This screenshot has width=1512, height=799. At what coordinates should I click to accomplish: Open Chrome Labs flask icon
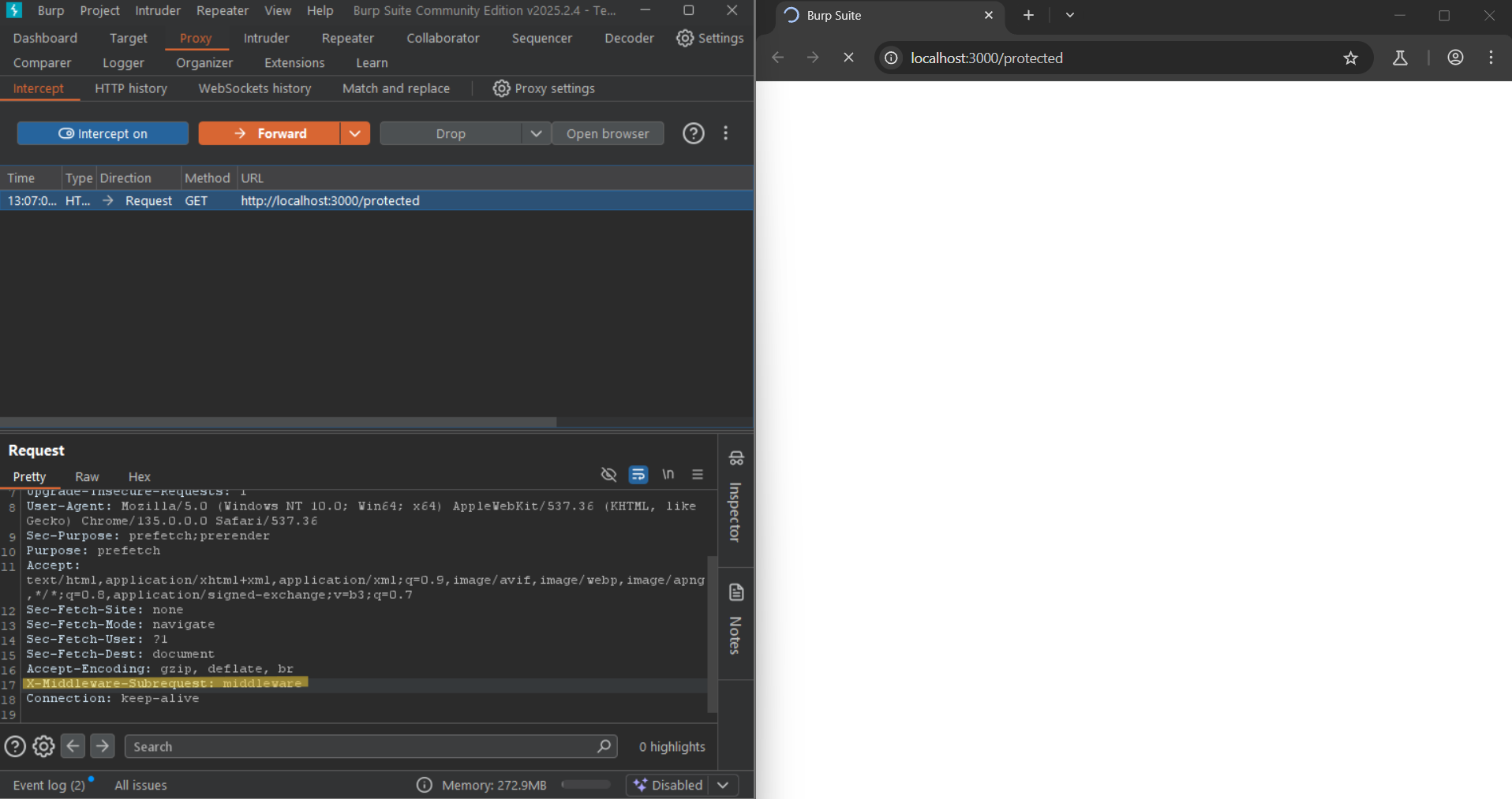coord(1400,58)
